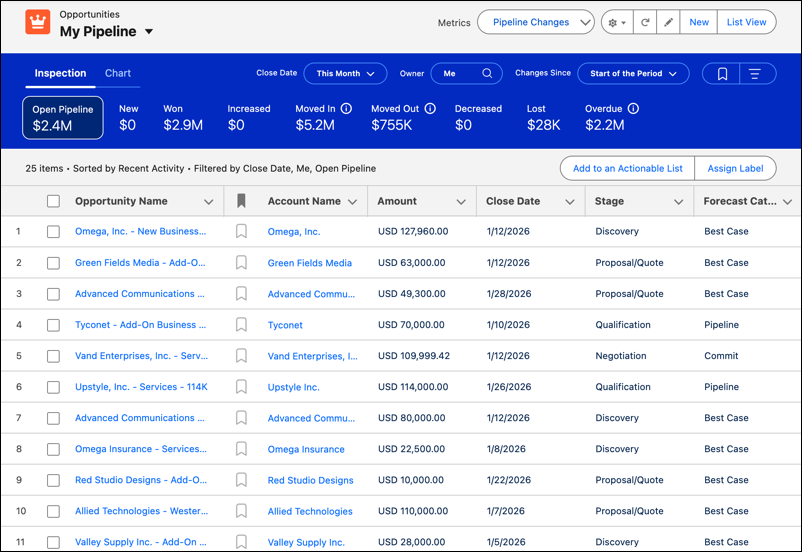The width and height of the screenshot is (802, 552).
Task: Click the Moved In info icon
Action: [x=346, y=108]
